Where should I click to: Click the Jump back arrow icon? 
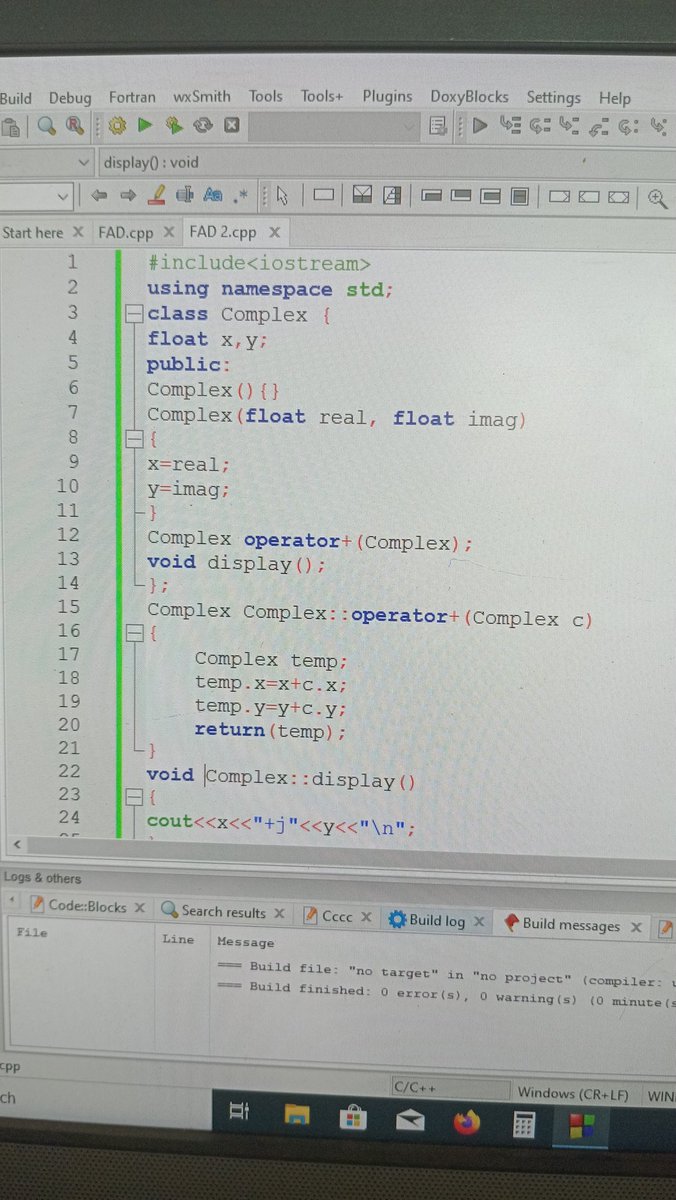(98, 195)
